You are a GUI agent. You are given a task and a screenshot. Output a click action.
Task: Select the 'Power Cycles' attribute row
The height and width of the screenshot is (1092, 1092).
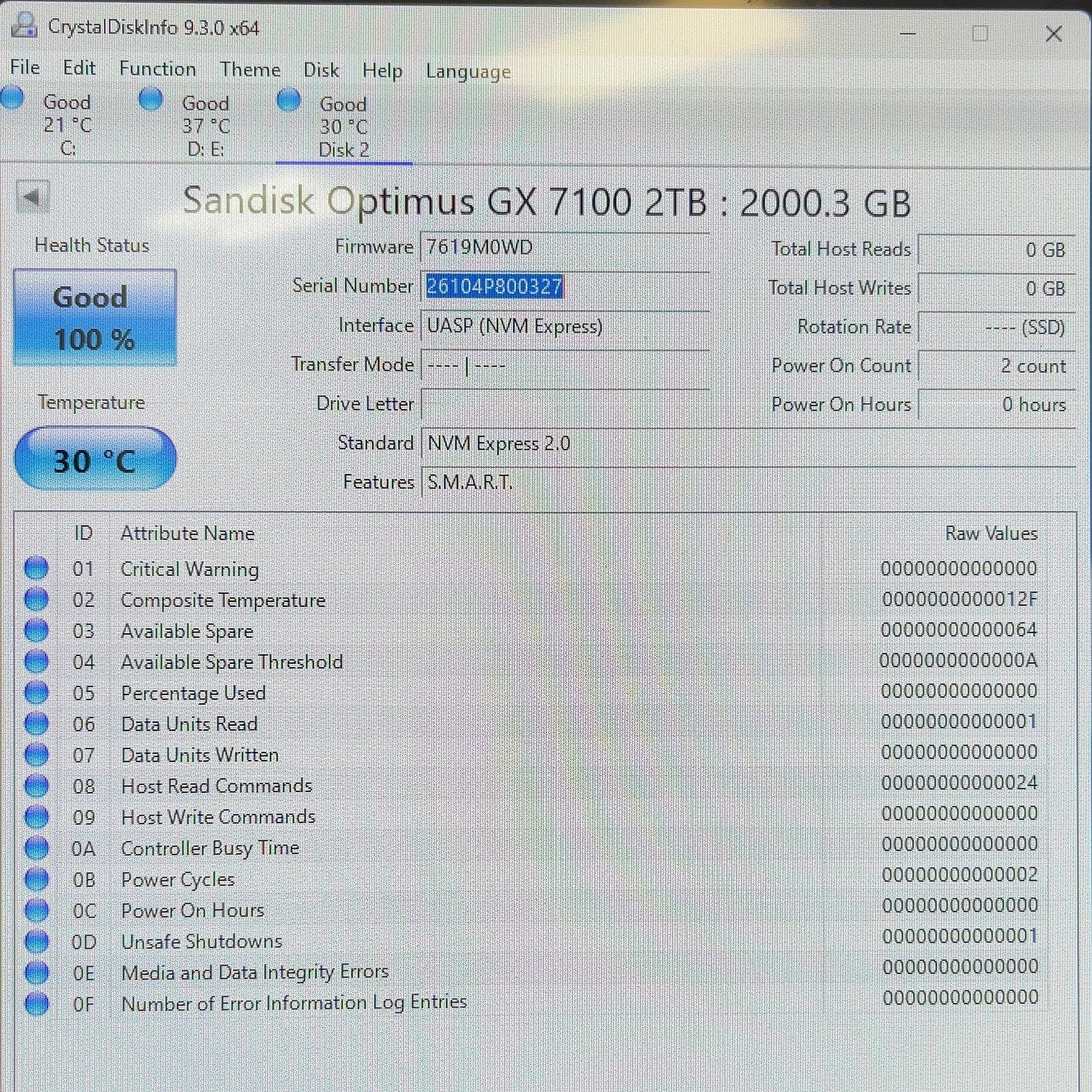(x=546, y=879)
